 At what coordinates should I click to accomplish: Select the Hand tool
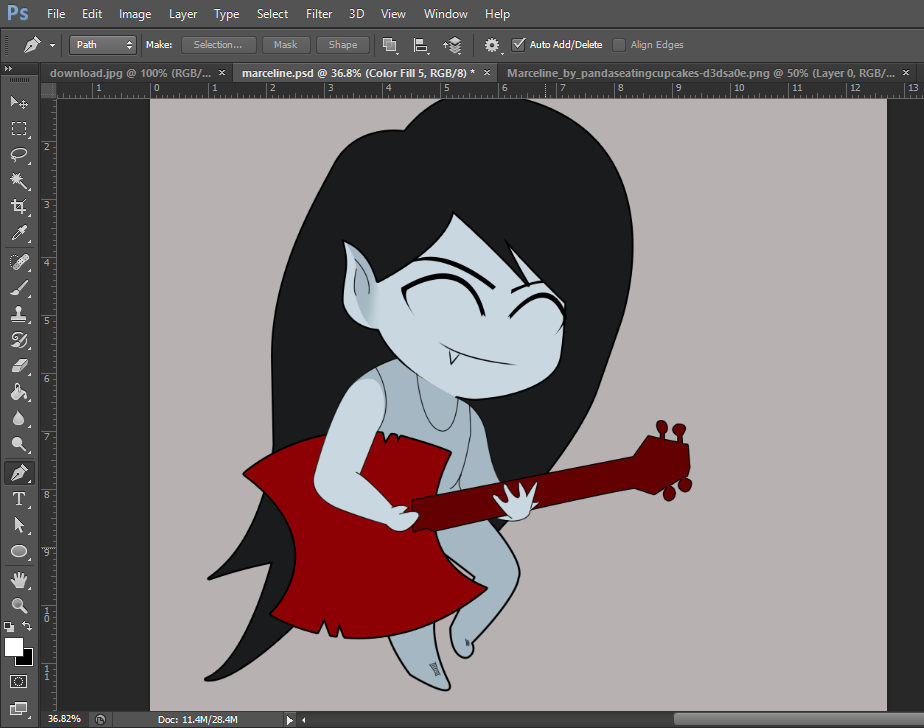[x=19, y=580]
